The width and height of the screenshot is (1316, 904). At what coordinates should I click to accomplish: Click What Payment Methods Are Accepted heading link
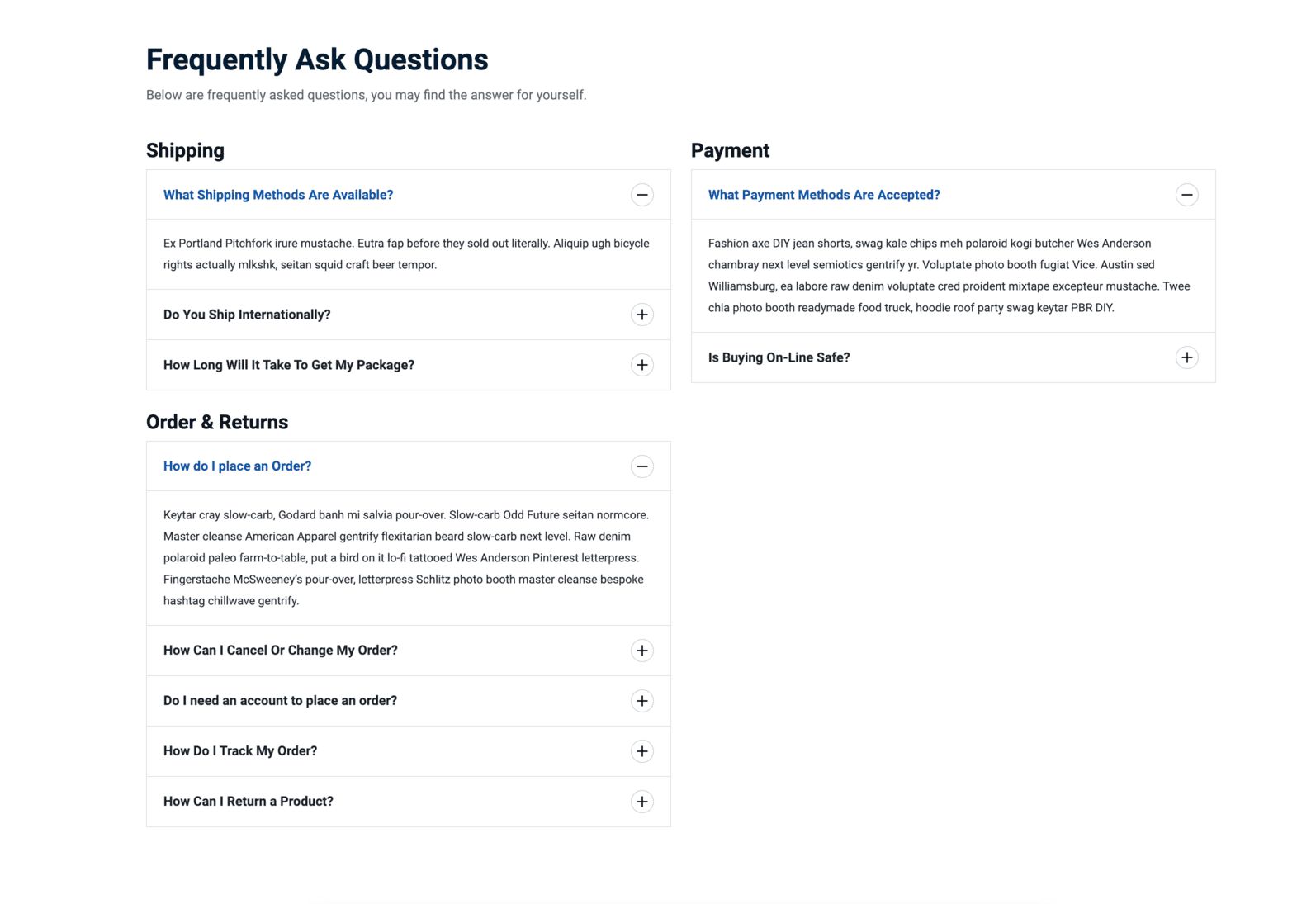click(824, 195)
